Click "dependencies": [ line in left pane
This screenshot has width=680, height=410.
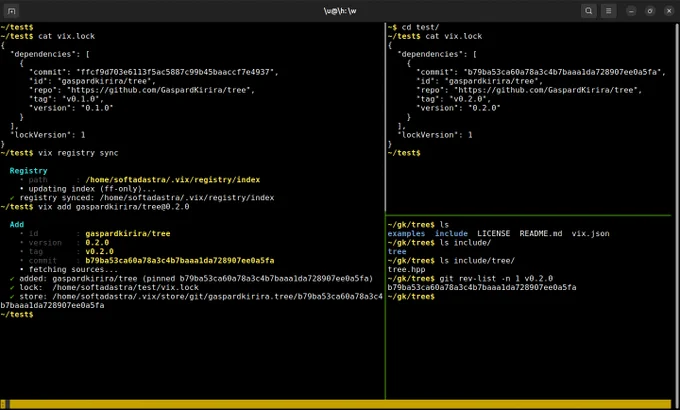[50, 54]
